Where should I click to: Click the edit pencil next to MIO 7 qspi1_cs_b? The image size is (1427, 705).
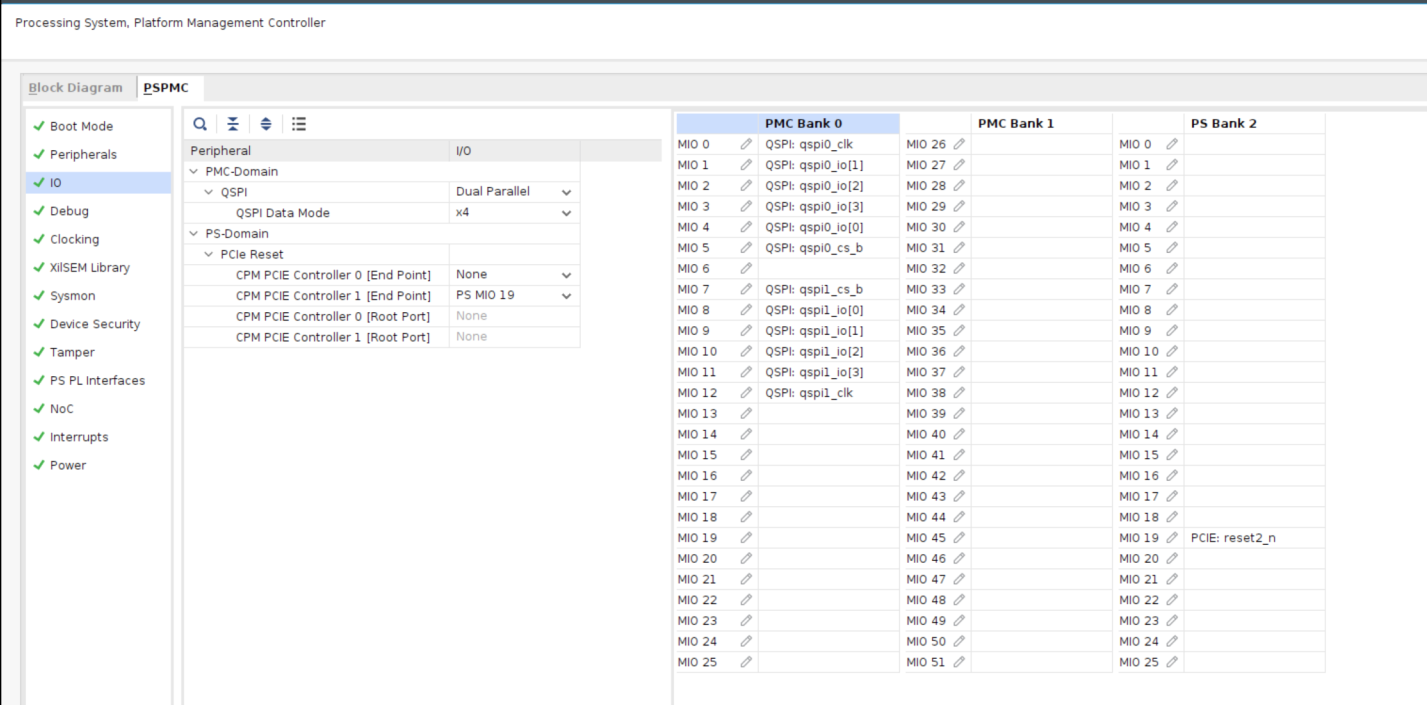[744, 289]
